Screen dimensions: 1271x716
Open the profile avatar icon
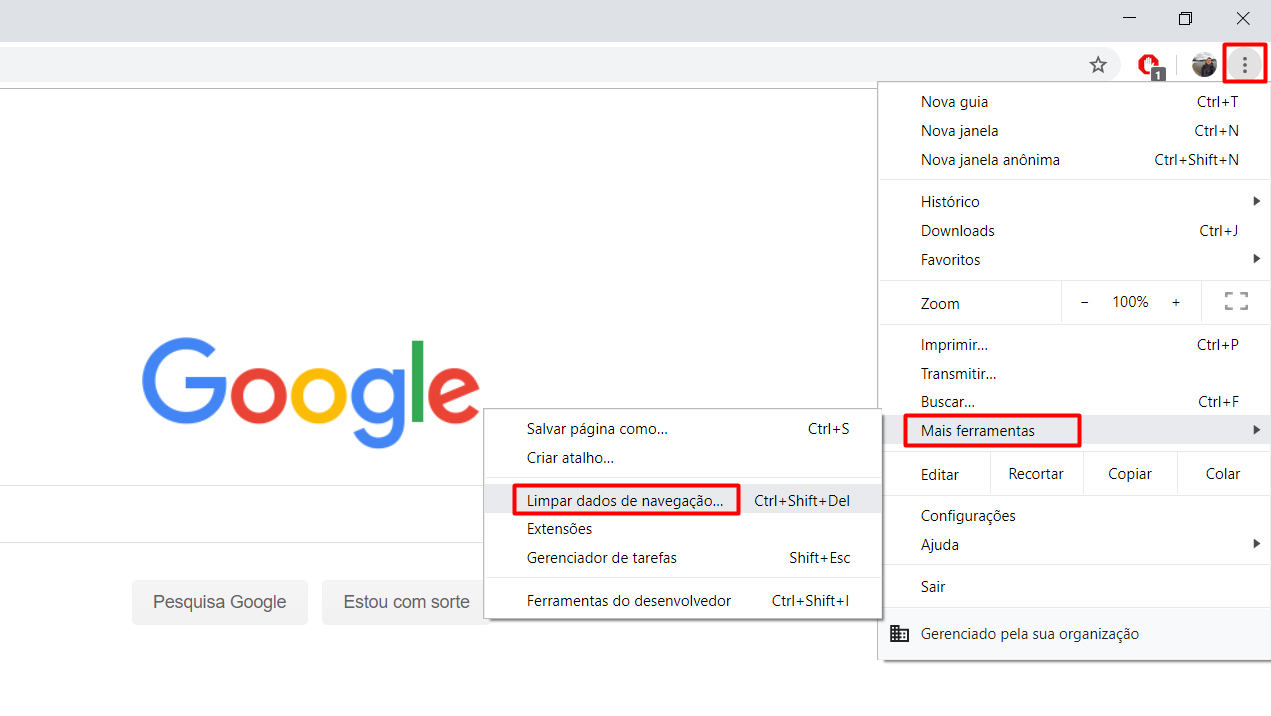pos(1203,64)
